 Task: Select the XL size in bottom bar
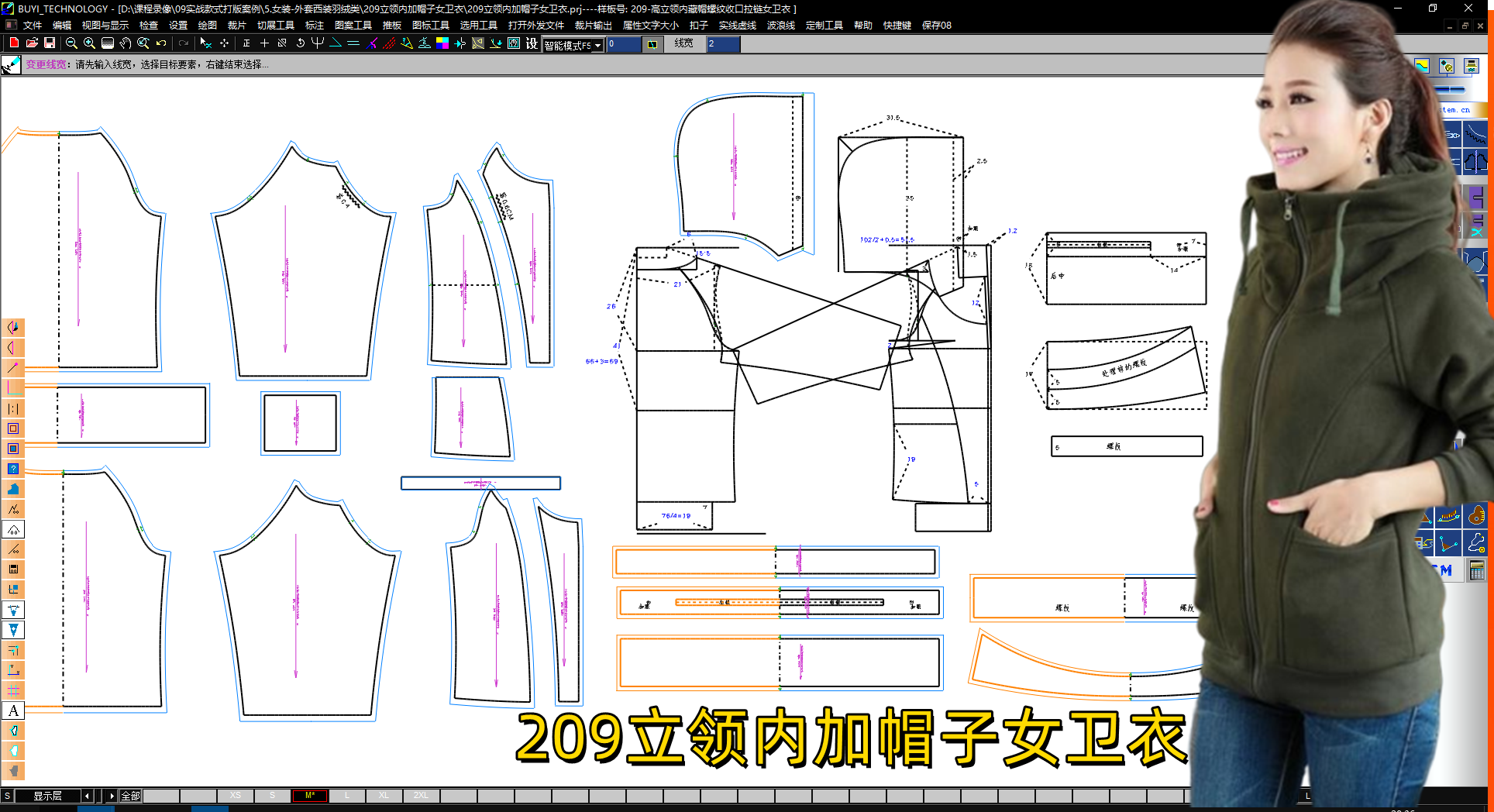click(384, 796)
